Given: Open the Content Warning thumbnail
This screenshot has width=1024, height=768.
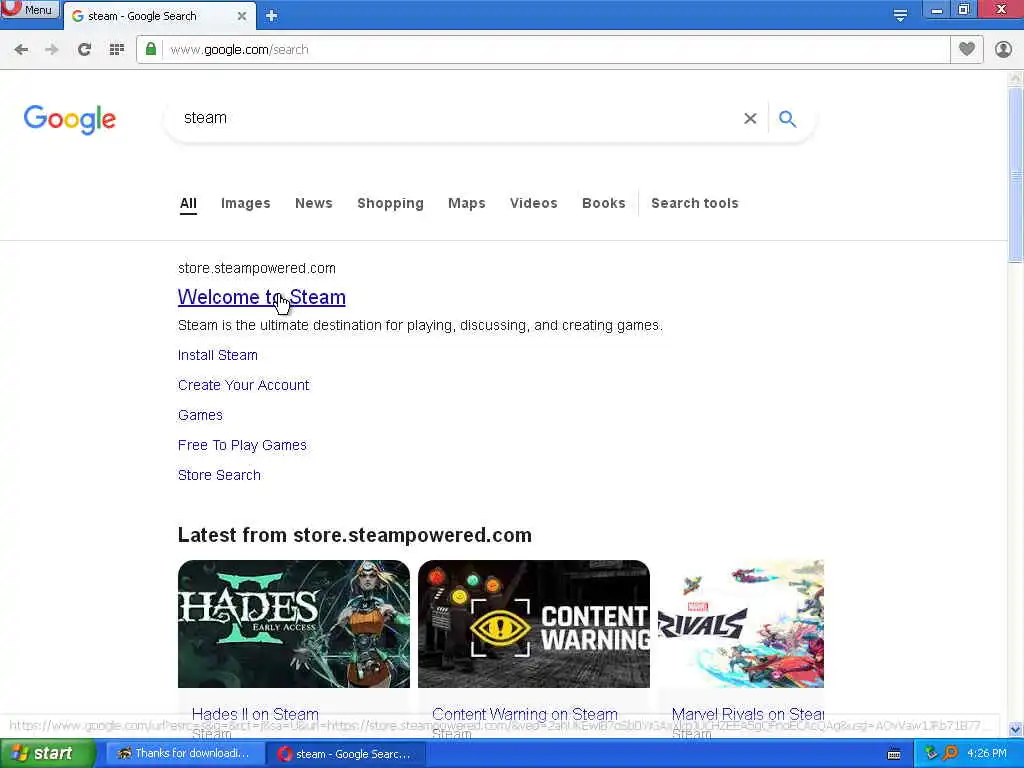Looking at the screenshot, I should [534, 624].
